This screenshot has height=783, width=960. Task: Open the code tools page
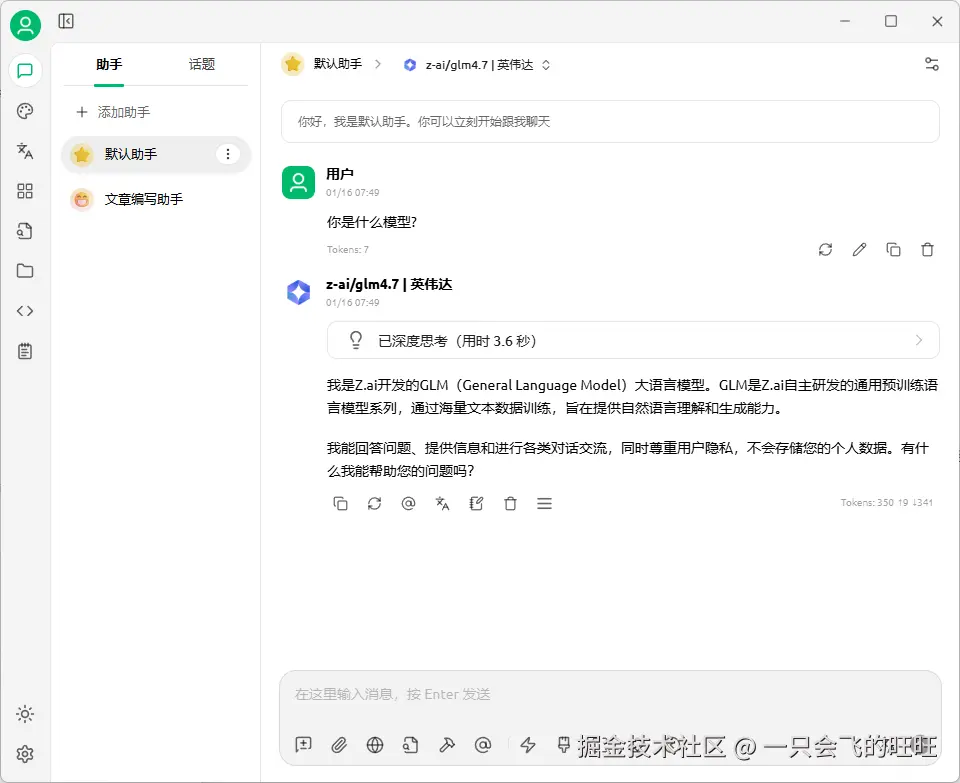[25, 311]
